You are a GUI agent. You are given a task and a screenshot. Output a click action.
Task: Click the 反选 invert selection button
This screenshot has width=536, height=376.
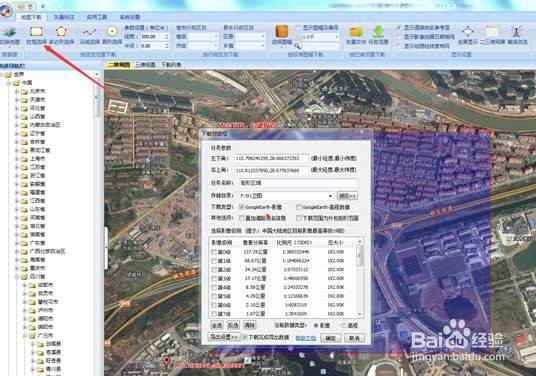(x=233, y=325)
